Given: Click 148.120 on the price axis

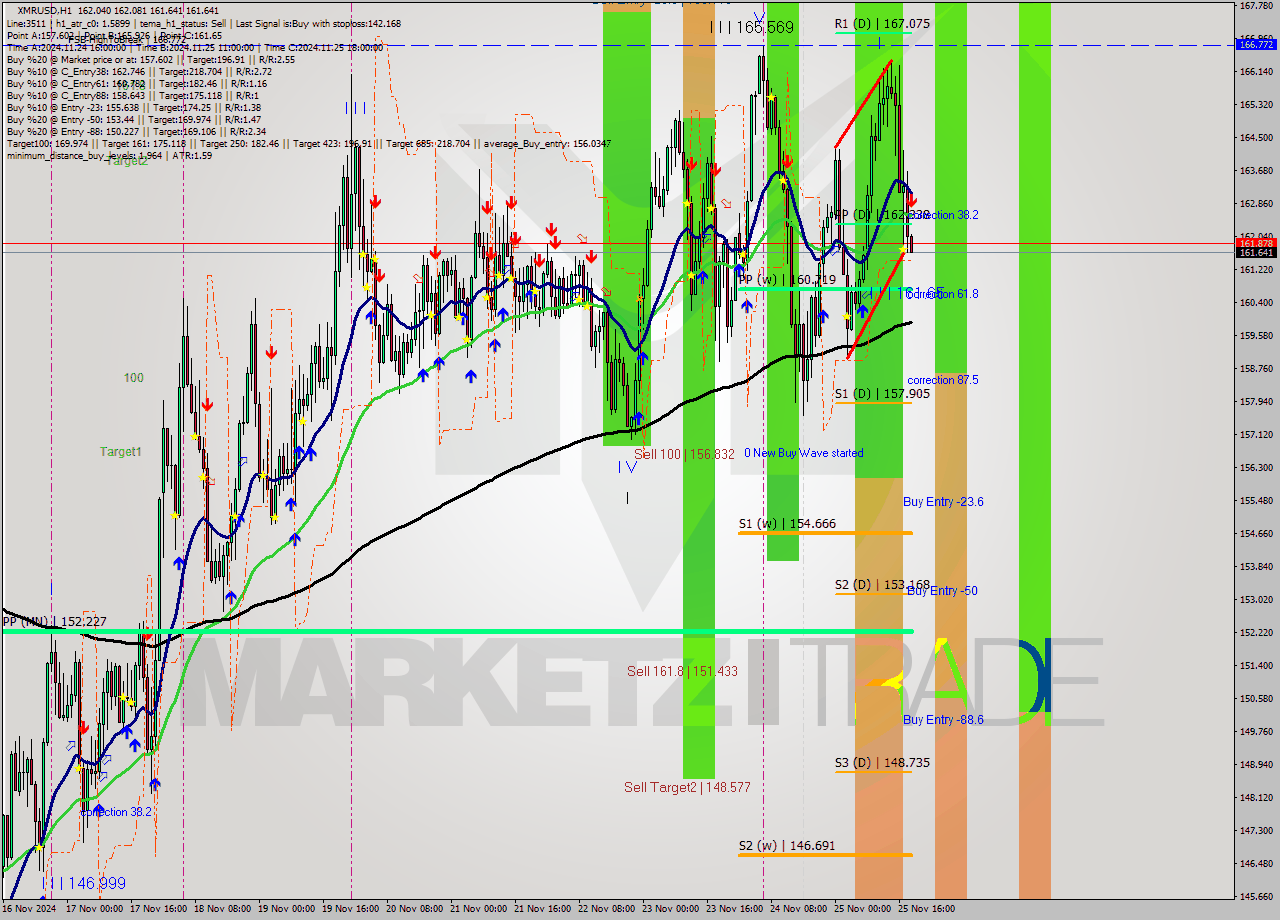Looking at the screenshot, I should click(x=1256, y=798).
